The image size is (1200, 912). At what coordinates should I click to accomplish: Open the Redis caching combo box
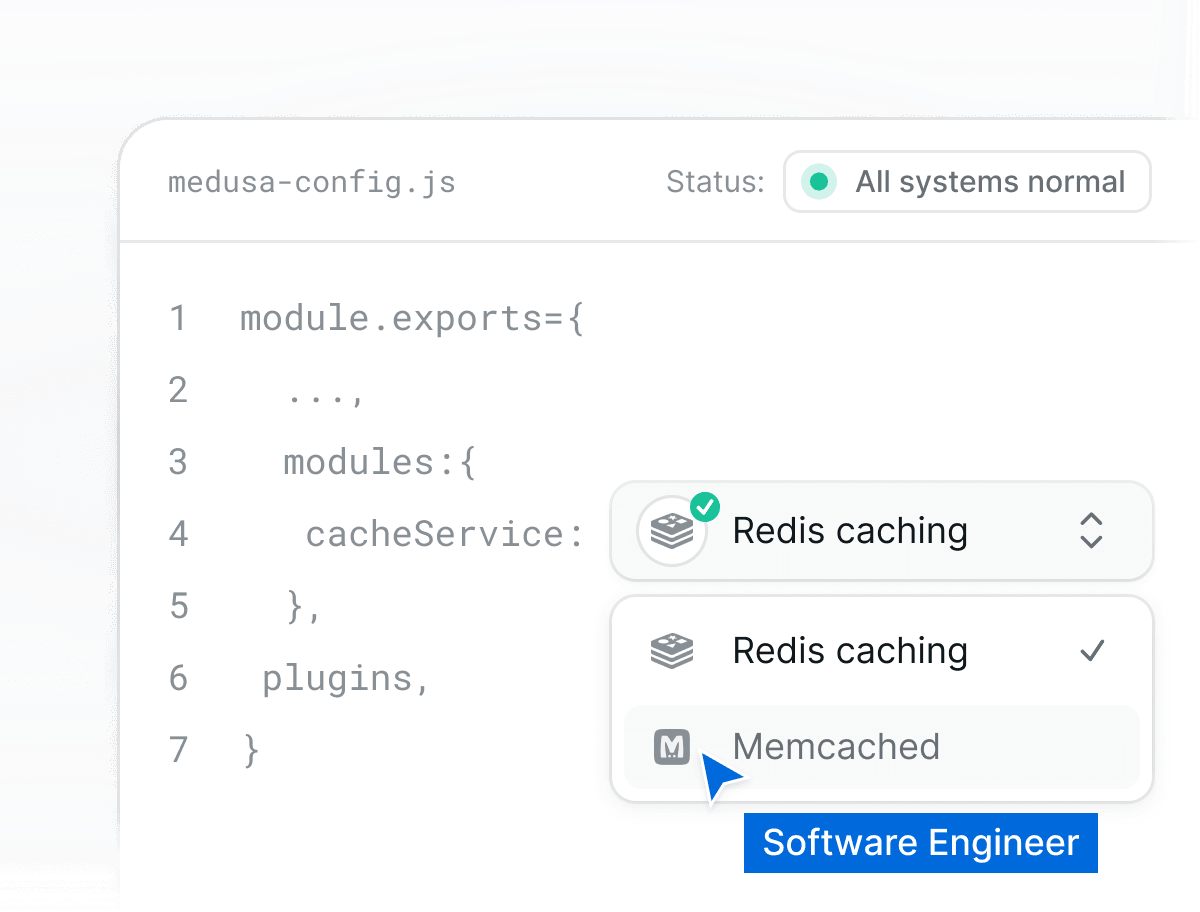click(x=881, y=531)
